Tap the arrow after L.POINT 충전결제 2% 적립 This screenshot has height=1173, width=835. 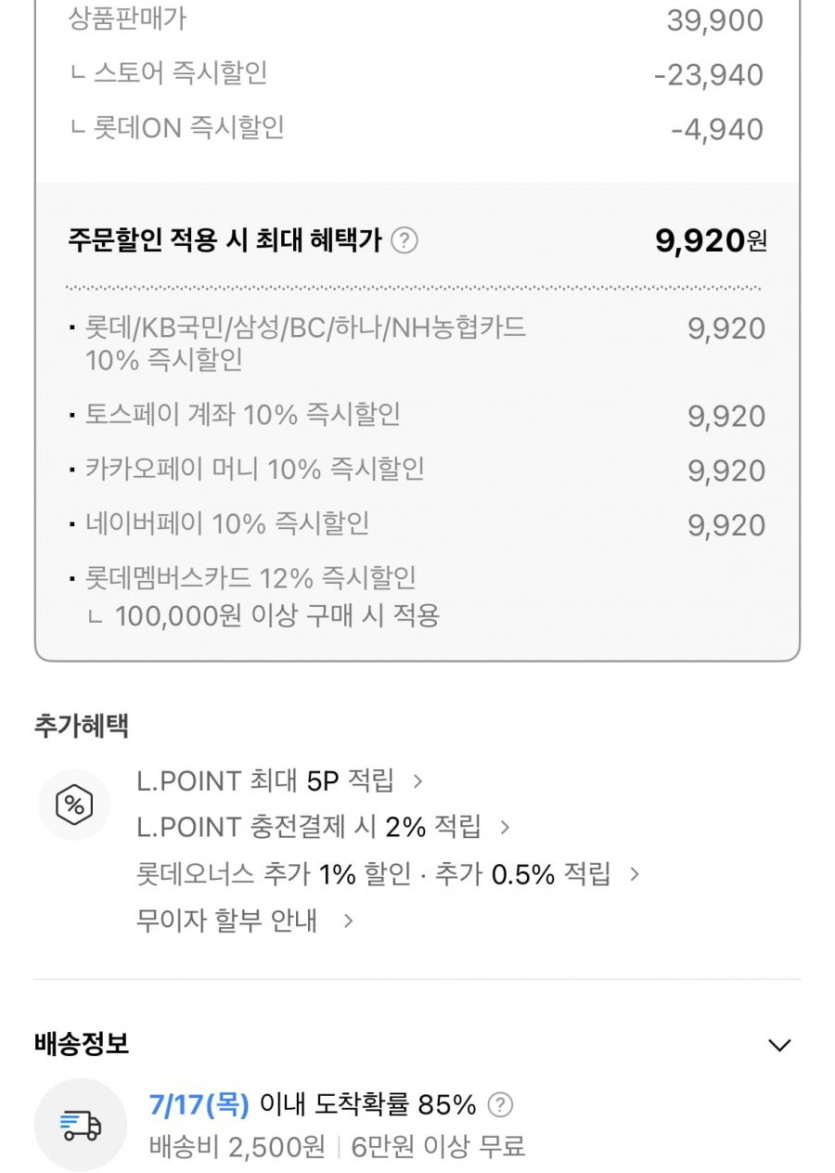coord(505,827)
